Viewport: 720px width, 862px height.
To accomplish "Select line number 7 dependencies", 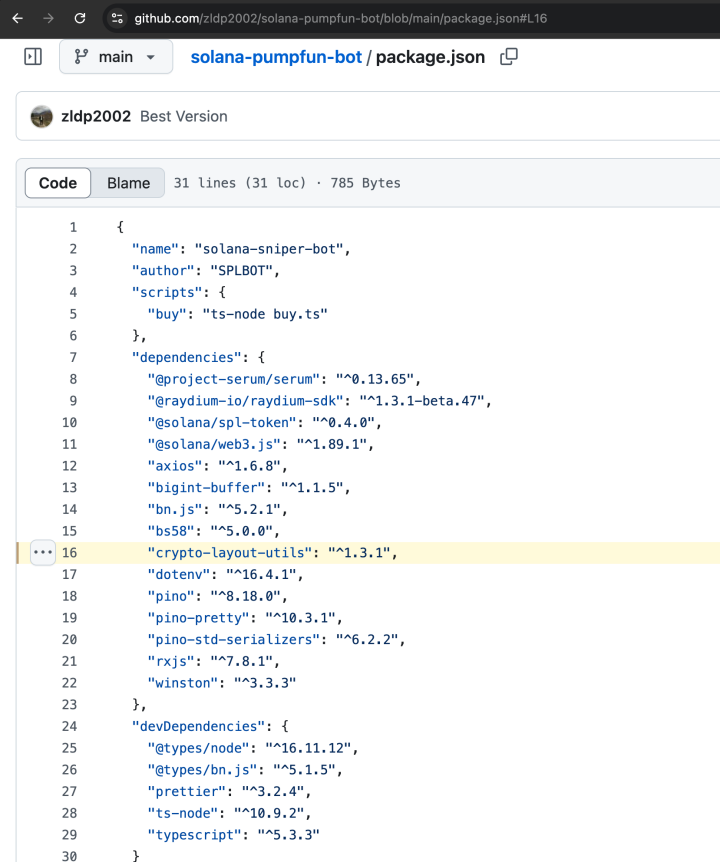I will pos(72,357).
